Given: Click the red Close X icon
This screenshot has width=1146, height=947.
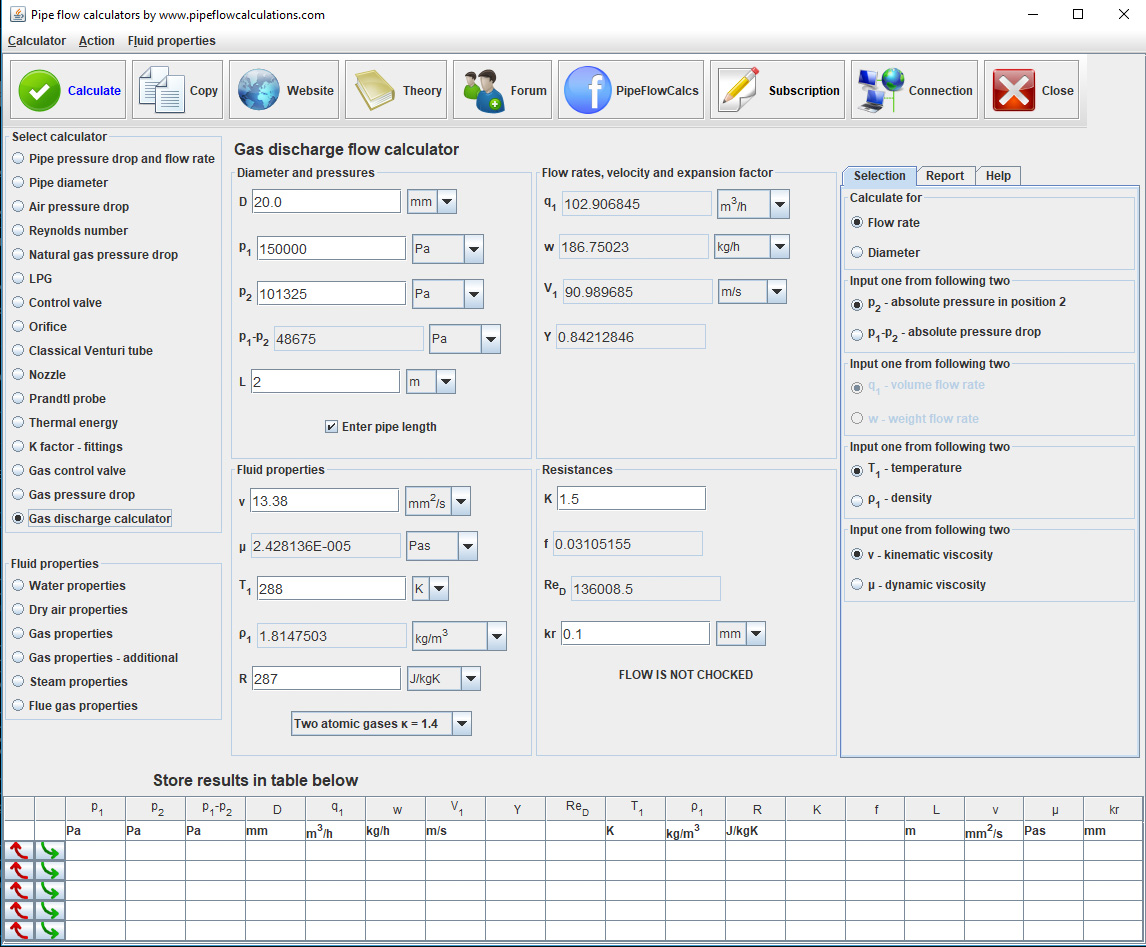Looking at the screenshot, I should coord(1013,90).
